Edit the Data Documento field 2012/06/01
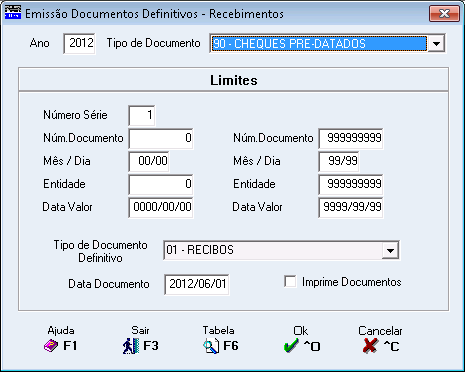 (197, 284)
